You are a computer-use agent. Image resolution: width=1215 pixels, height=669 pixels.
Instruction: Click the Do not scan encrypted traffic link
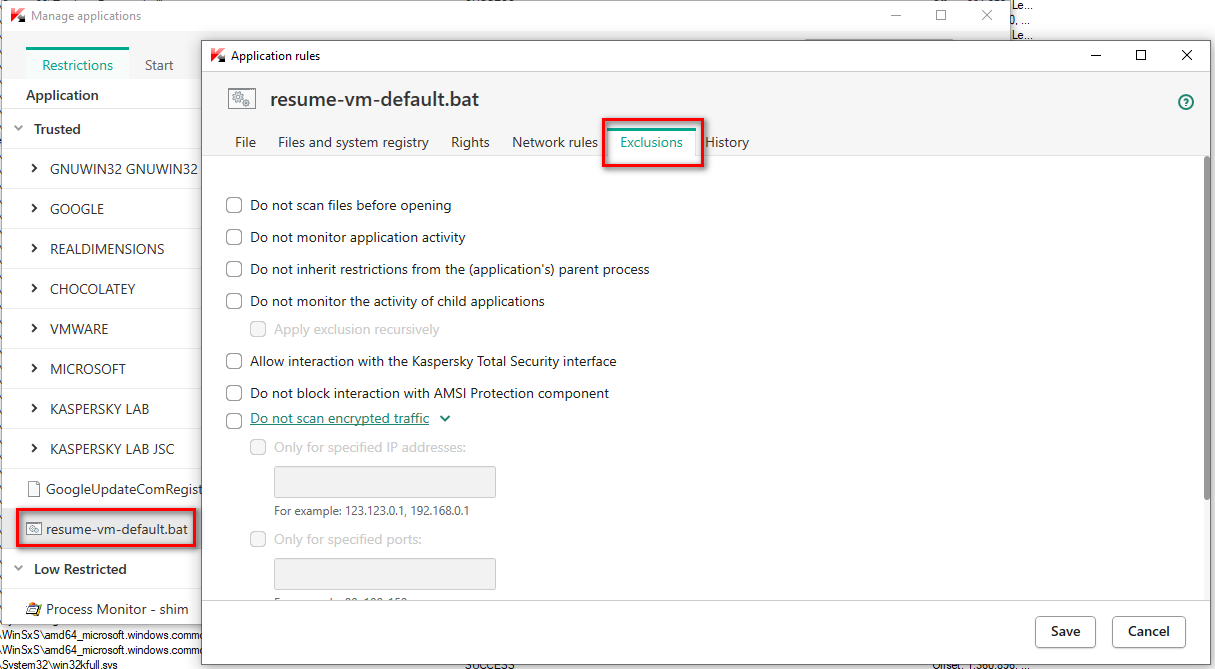point(339,419)
